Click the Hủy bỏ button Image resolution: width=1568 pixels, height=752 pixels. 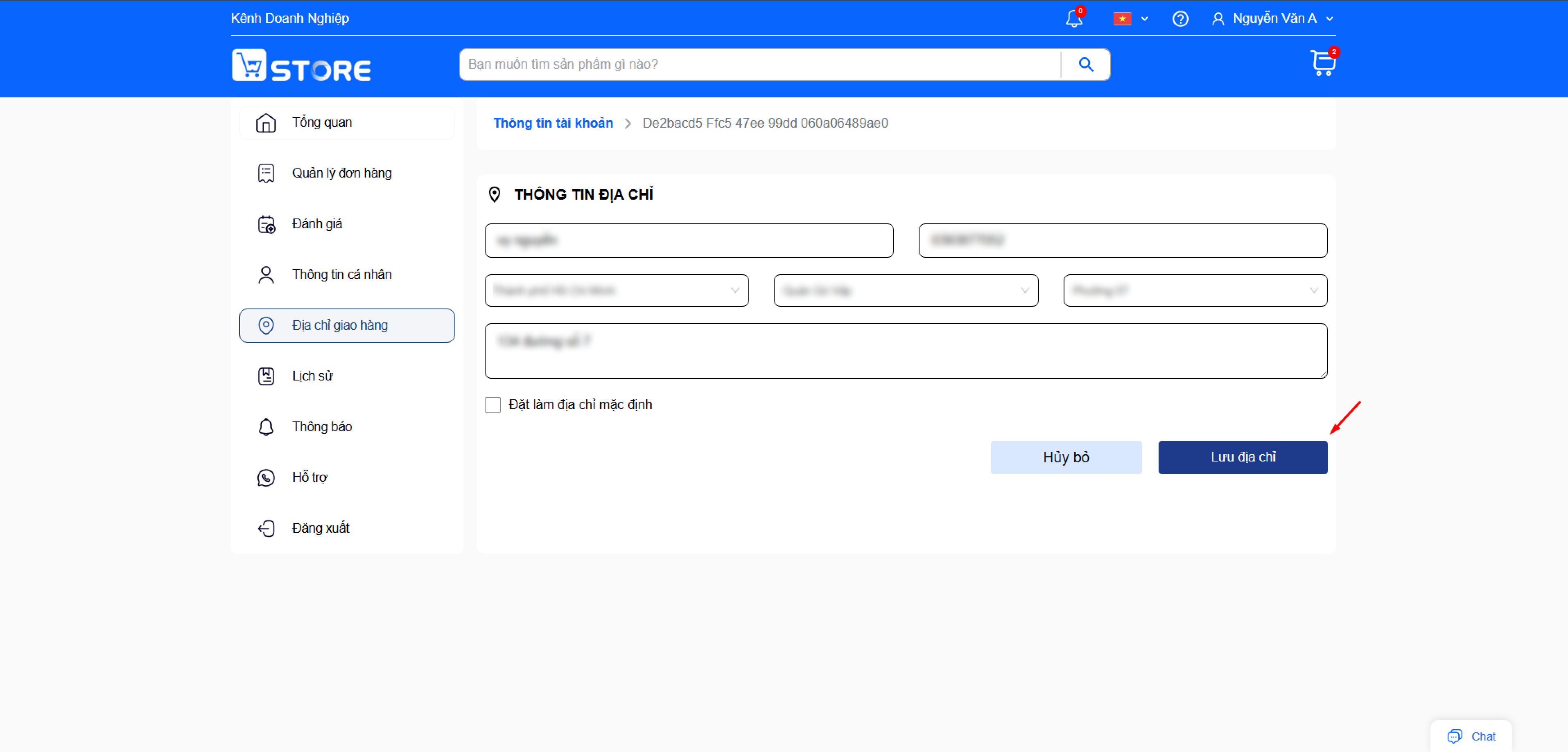pos(1066,457)
